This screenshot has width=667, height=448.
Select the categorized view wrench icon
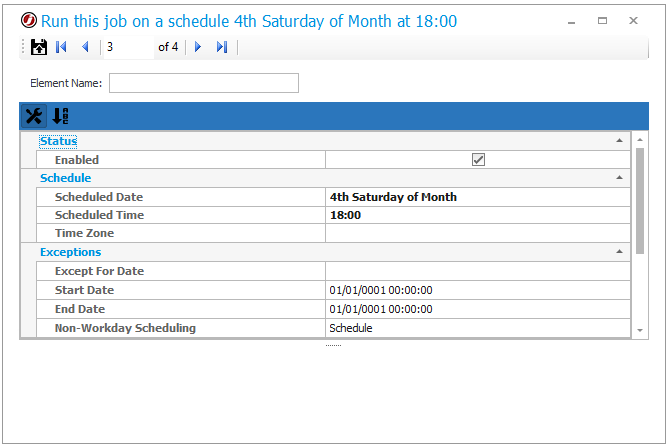pyautogui.click(x=34, y=116)
